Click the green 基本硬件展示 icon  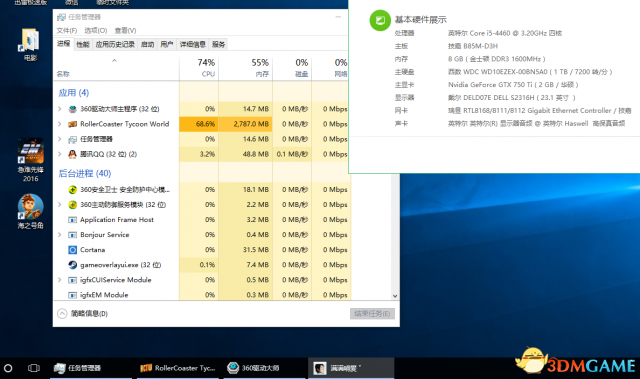pos(380,20)
